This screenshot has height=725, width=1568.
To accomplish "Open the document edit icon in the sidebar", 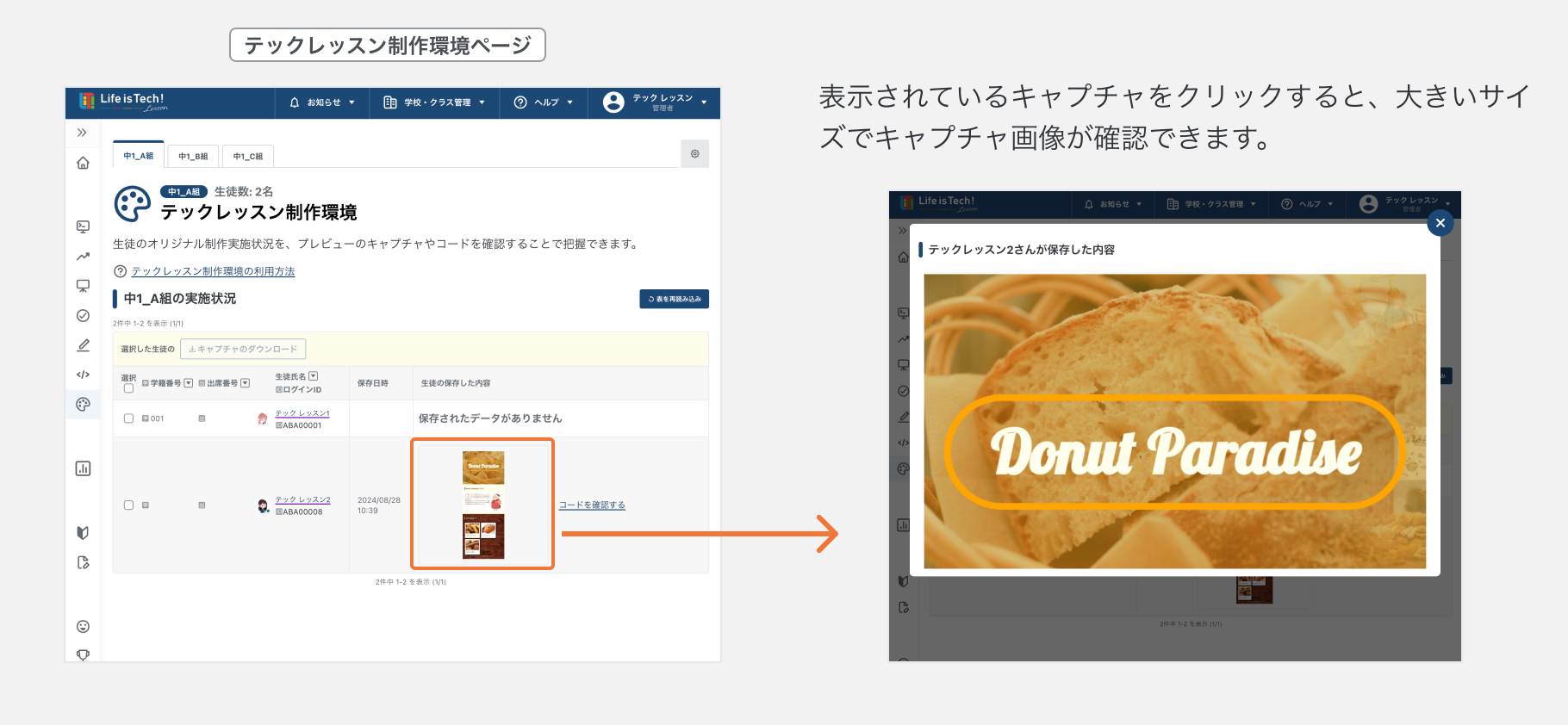I will tap(83, 562).
